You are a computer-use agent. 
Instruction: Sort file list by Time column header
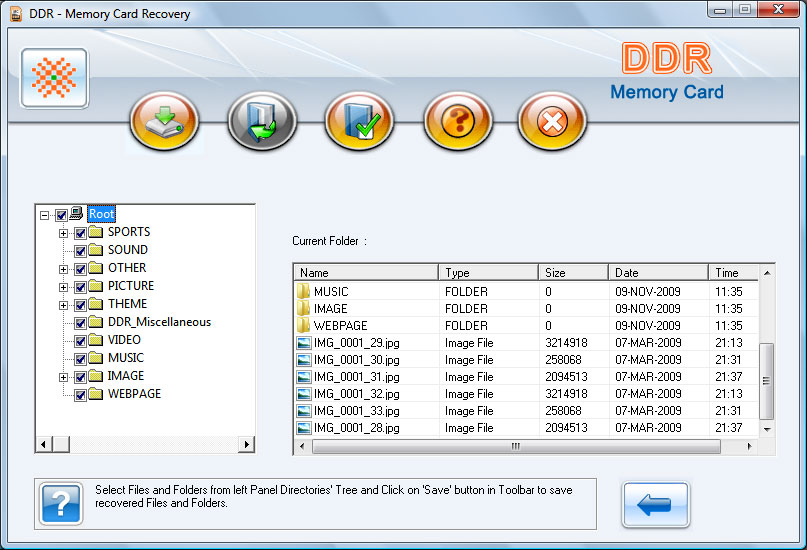[x=733, y=272]
